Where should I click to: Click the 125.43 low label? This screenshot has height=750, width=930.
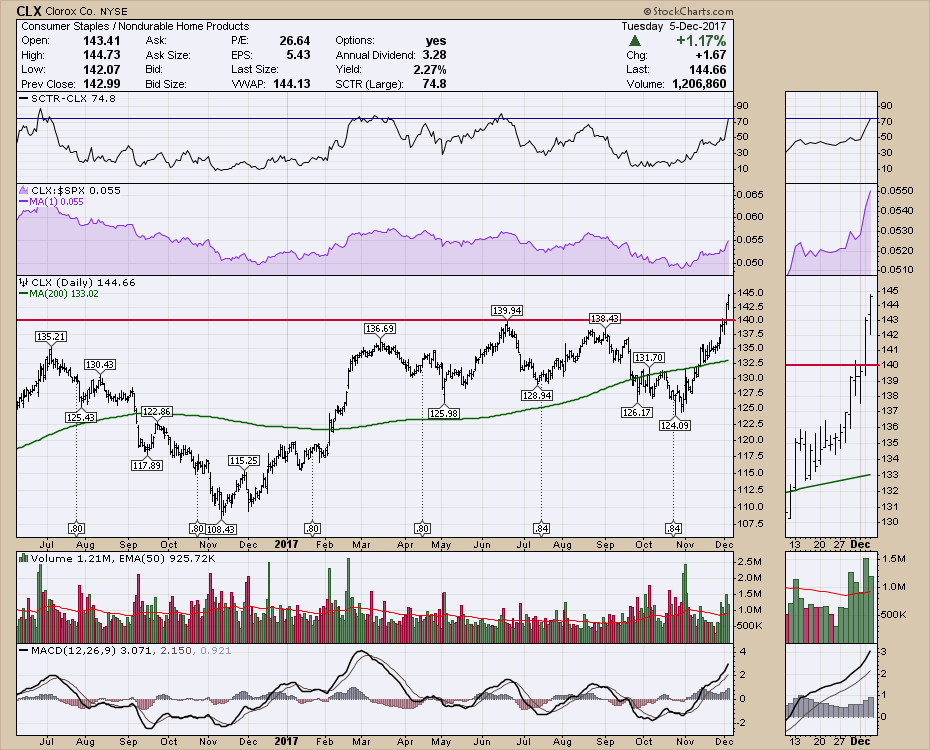81,417
